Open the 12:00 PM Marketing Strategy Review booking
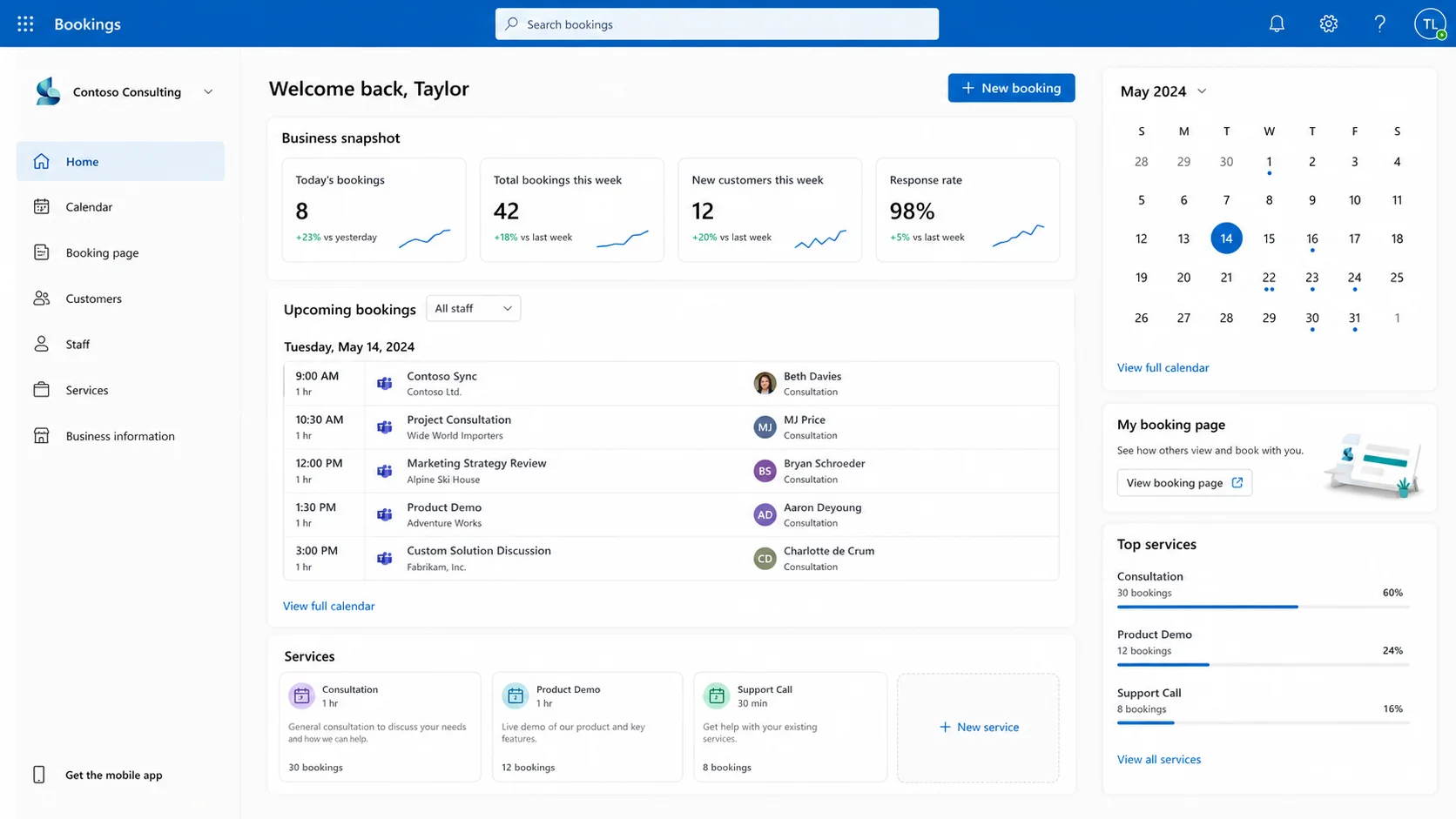The image size is (1456, 819). pyautogui.click(x=671, y=471)
